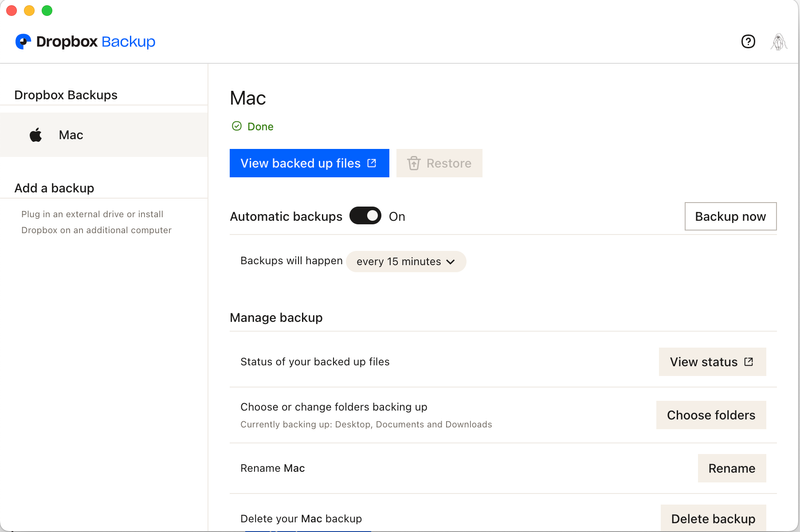Click the Apple logo icon in sidebar
The image size is (800, 532).
(x=36, y=135)
